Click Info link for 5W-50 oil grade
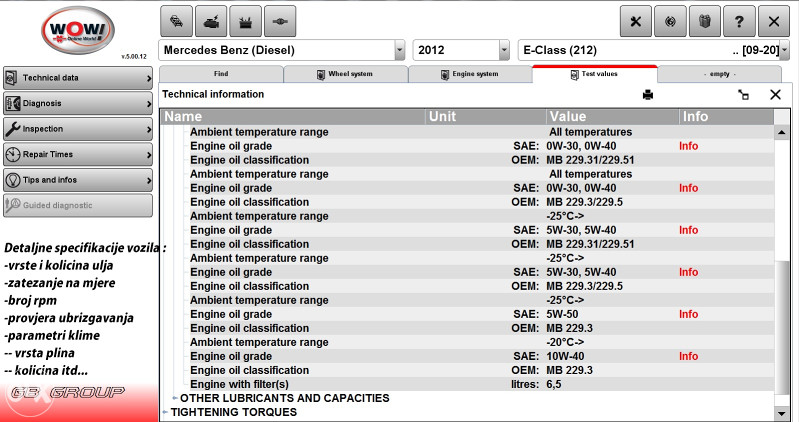This screenshot has width=799, height=422. [688, 314]
